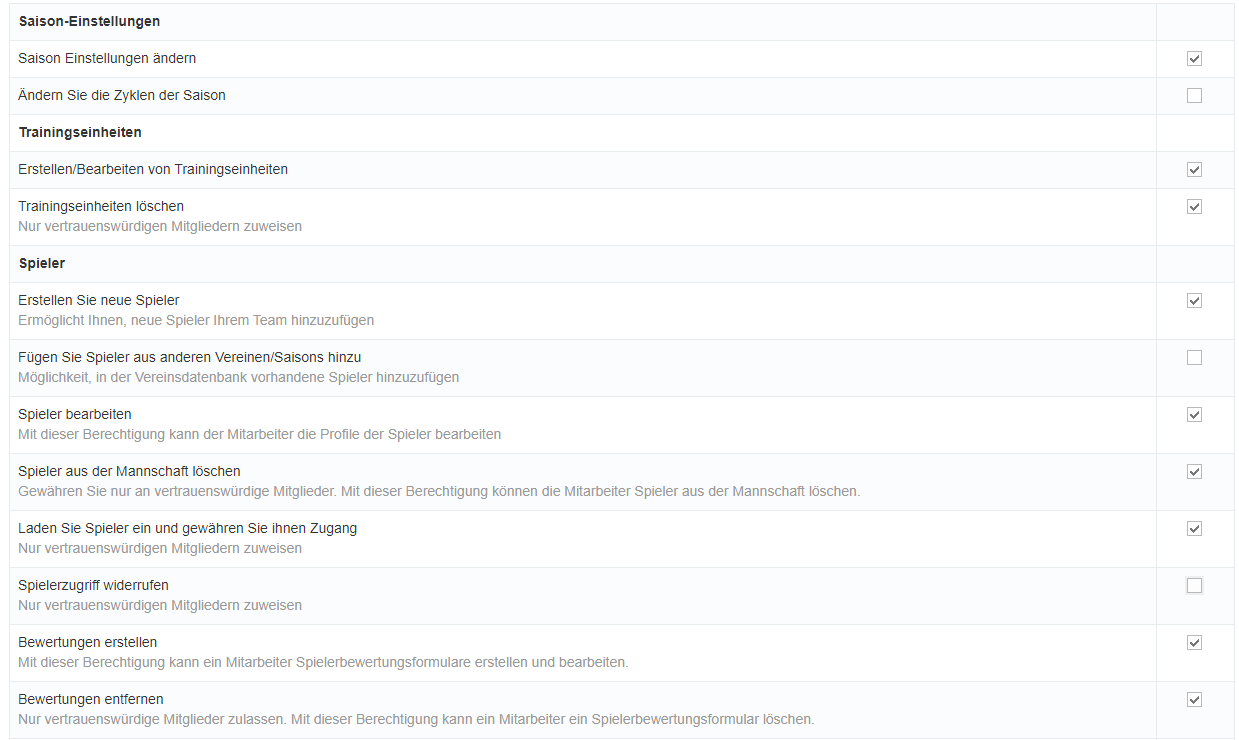Disable 'Laden Sie Spieler ein' permission checkbox
Screen dimensions: 1239x740
click(1194, 529)
